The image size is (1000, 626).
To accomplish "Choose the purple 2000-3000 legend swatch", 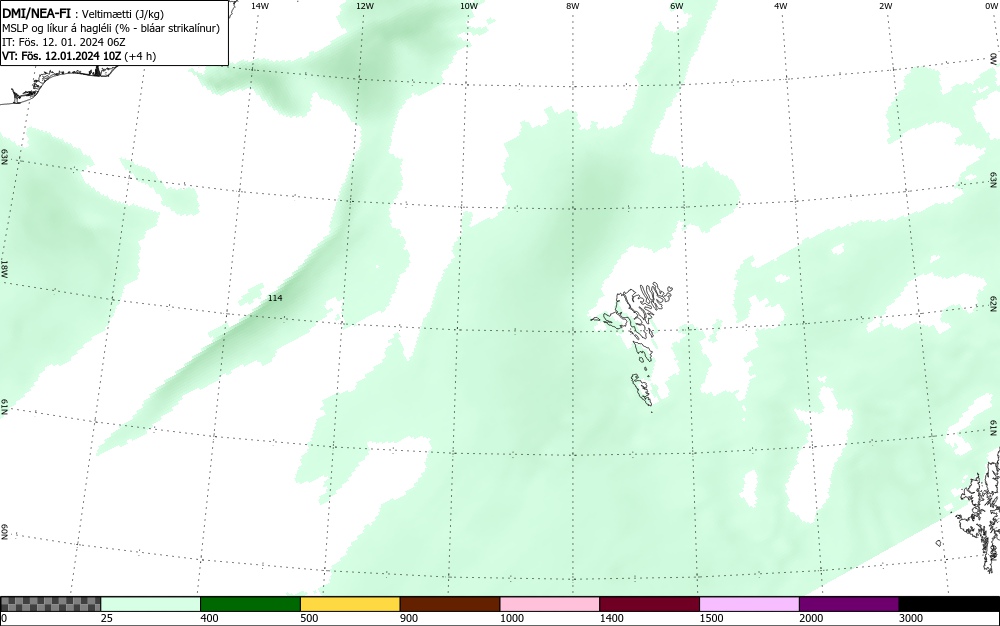I will point(849,604).
